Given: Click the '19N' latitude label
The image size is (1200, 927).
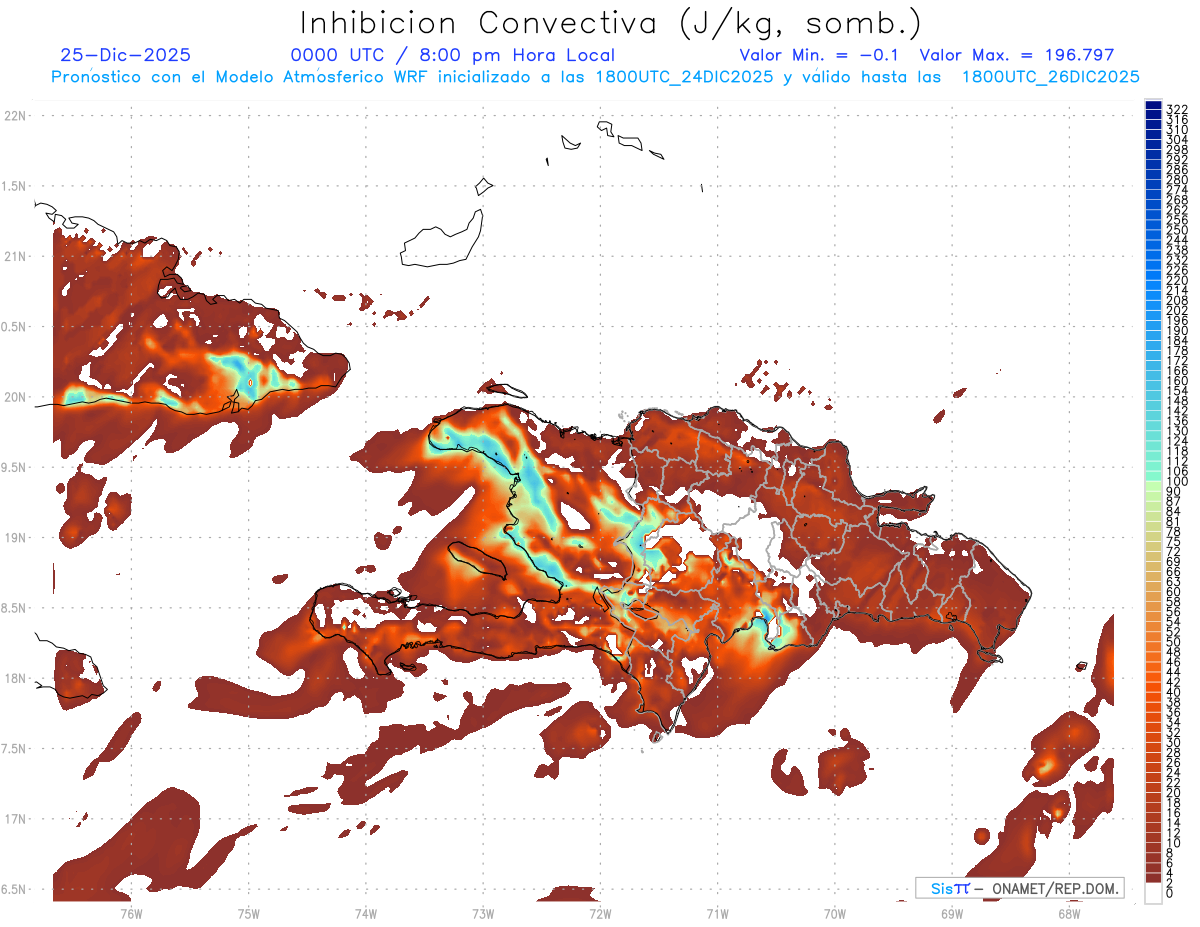Looking at the screenshot, I should pos(15,538).
